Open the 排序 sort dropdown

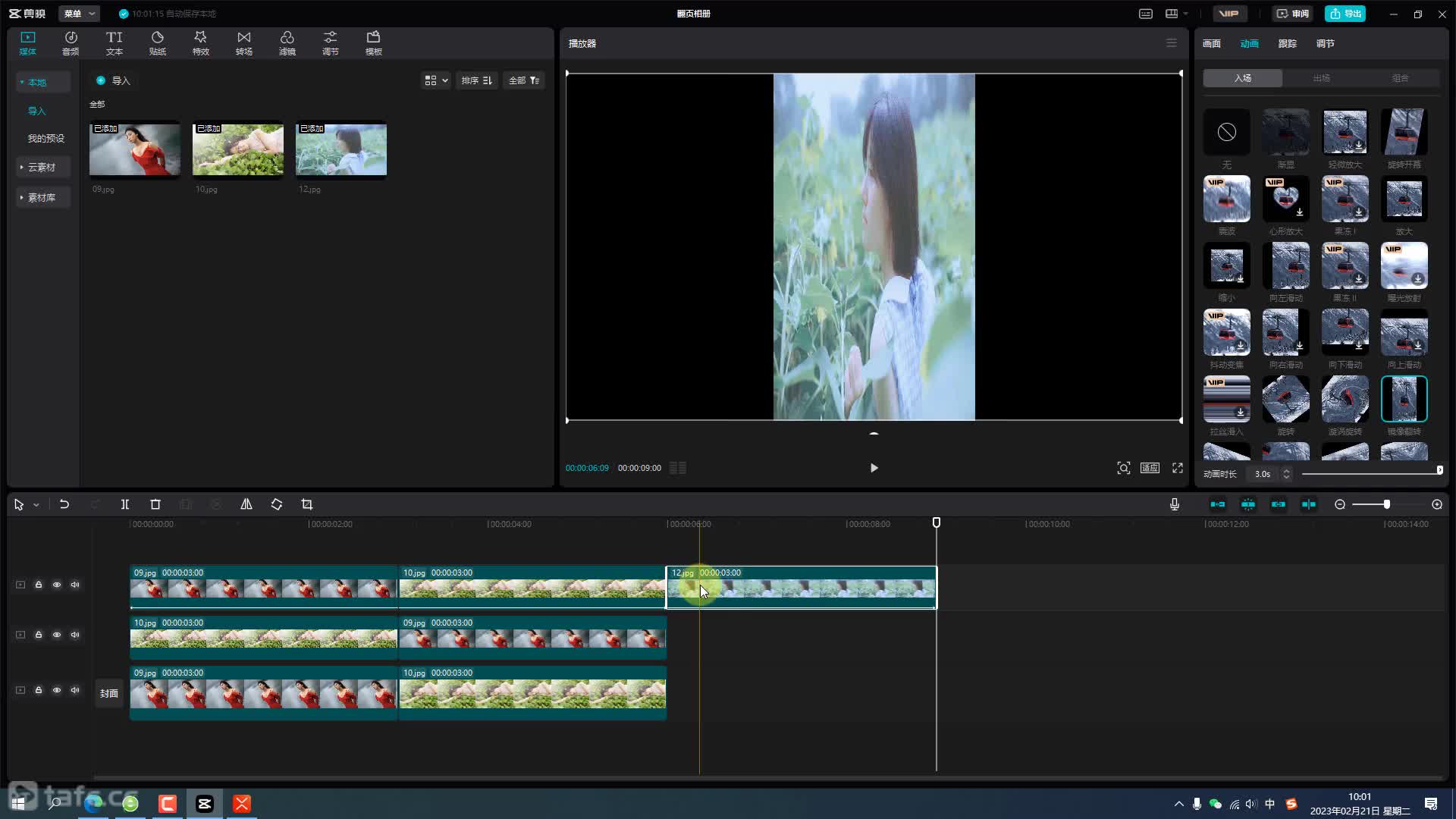pyautogui.click(x=477, y=80)
